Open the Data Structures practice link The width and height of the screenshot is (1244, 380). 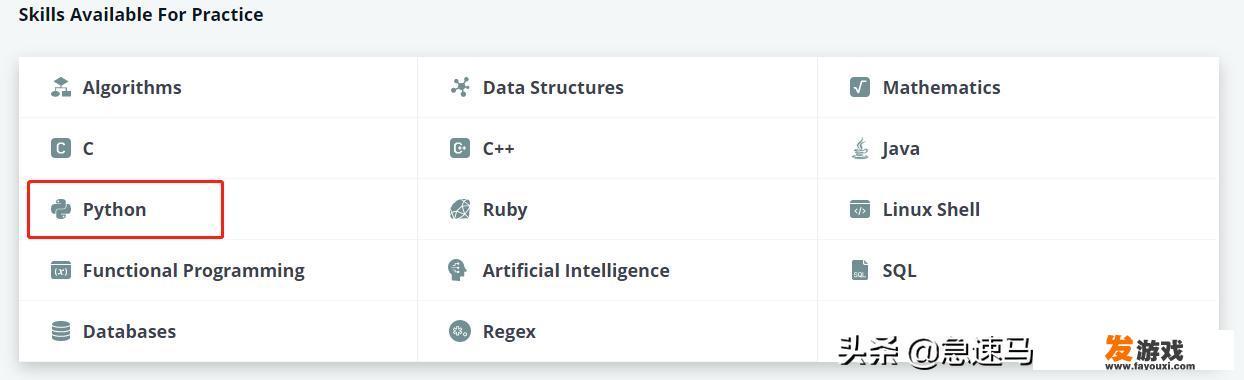(553, 87)
